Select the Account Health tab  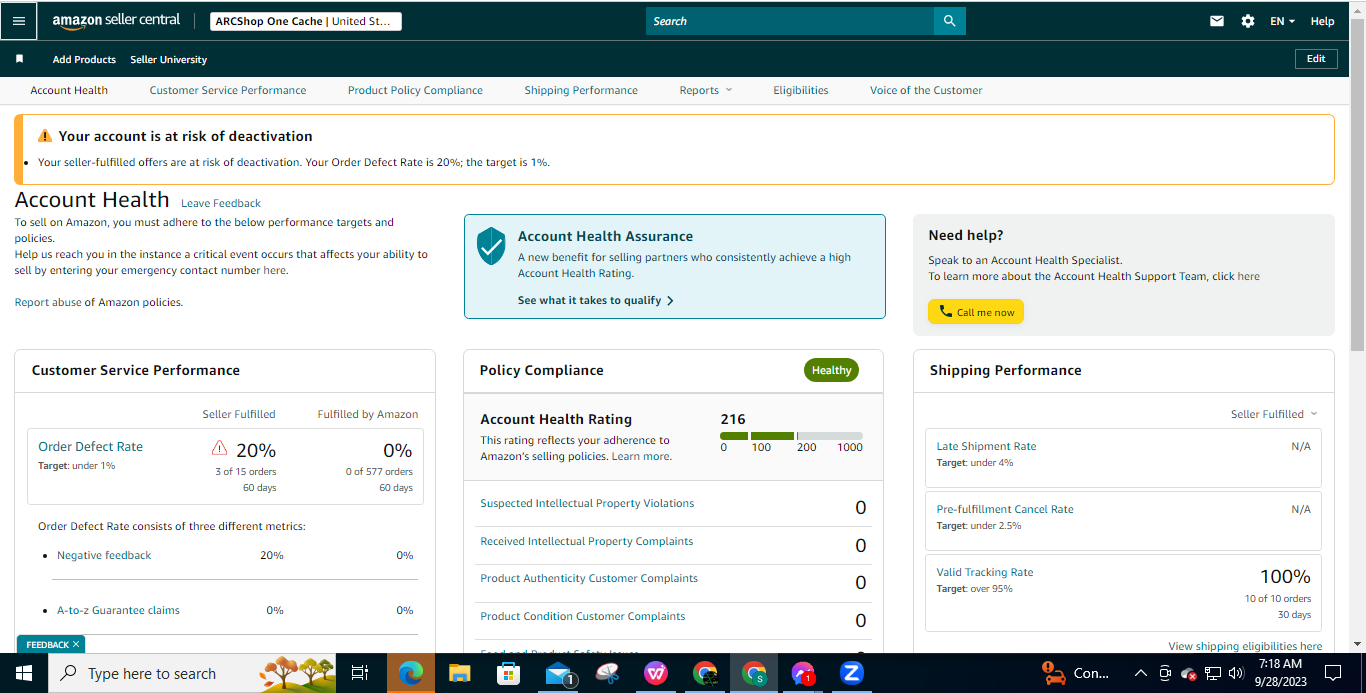click(x=69, y=90)
